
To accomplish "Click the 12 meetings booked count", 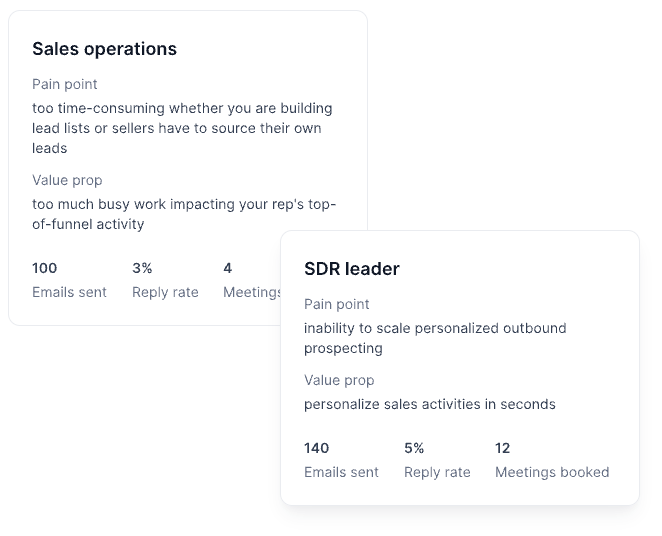I will pos(503,448).
